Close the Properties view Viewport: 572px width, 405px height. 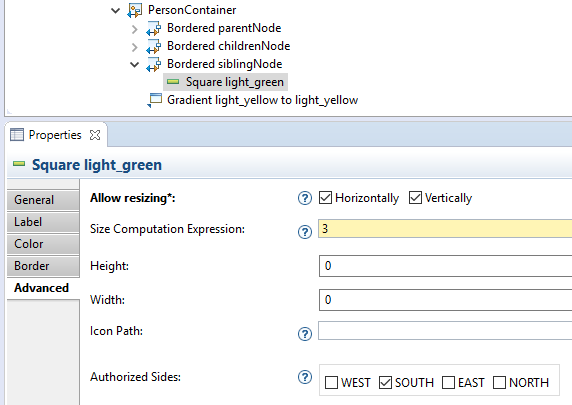point(95,135)
